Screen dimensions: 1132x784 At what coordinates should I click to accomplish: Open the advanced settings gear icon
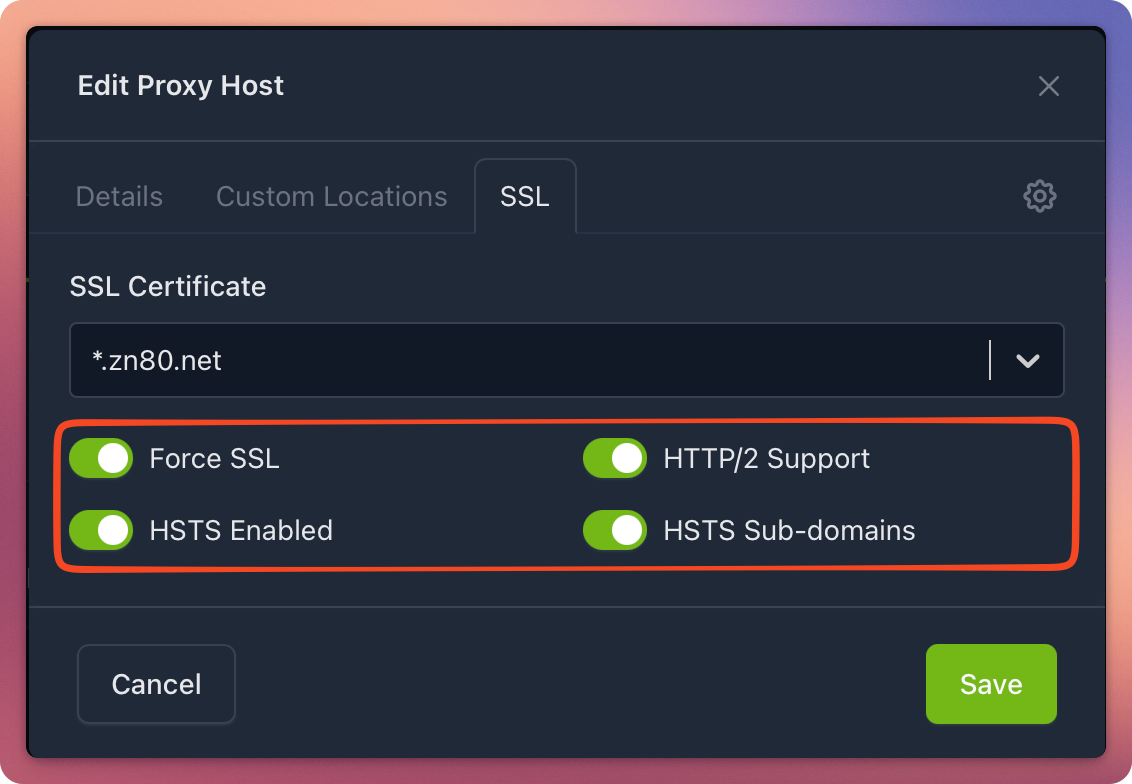click(x=1040, y=196)
